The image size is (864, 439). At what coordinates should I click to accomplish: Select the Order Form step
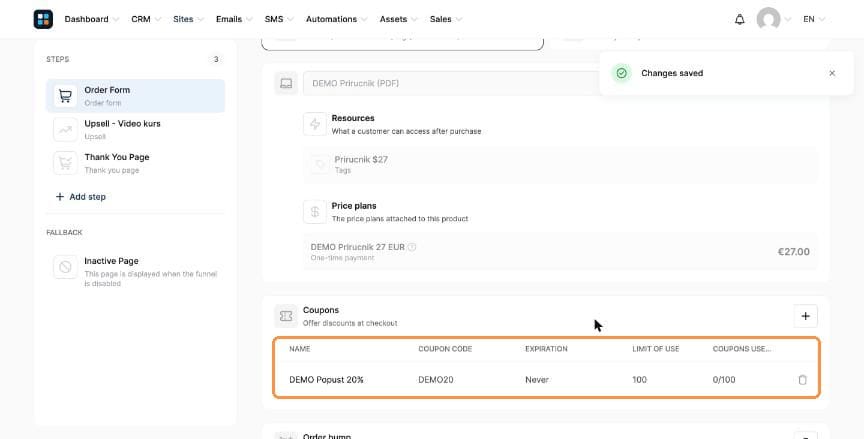[136, 96]
